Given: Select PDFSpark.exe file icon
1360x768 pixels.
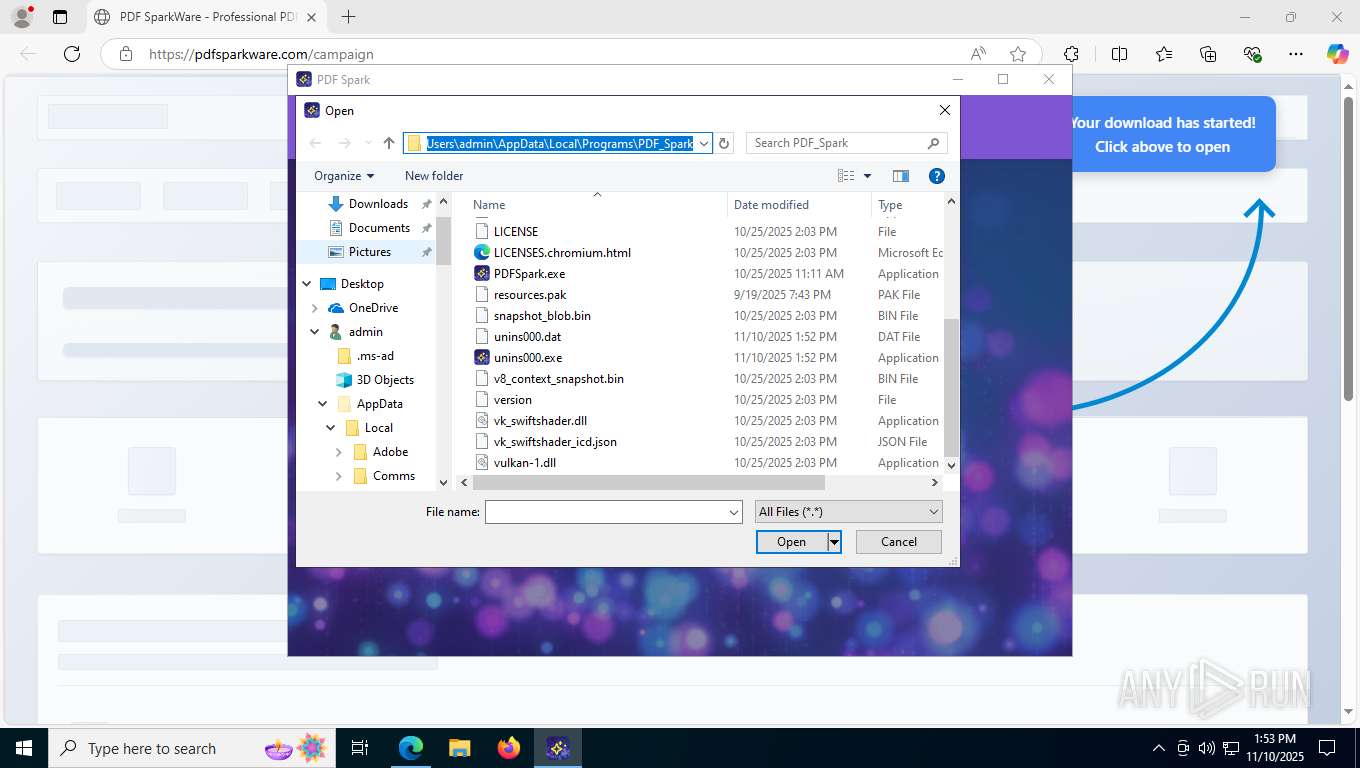Looking at the screenshot, I should click(x=482, y=273).
